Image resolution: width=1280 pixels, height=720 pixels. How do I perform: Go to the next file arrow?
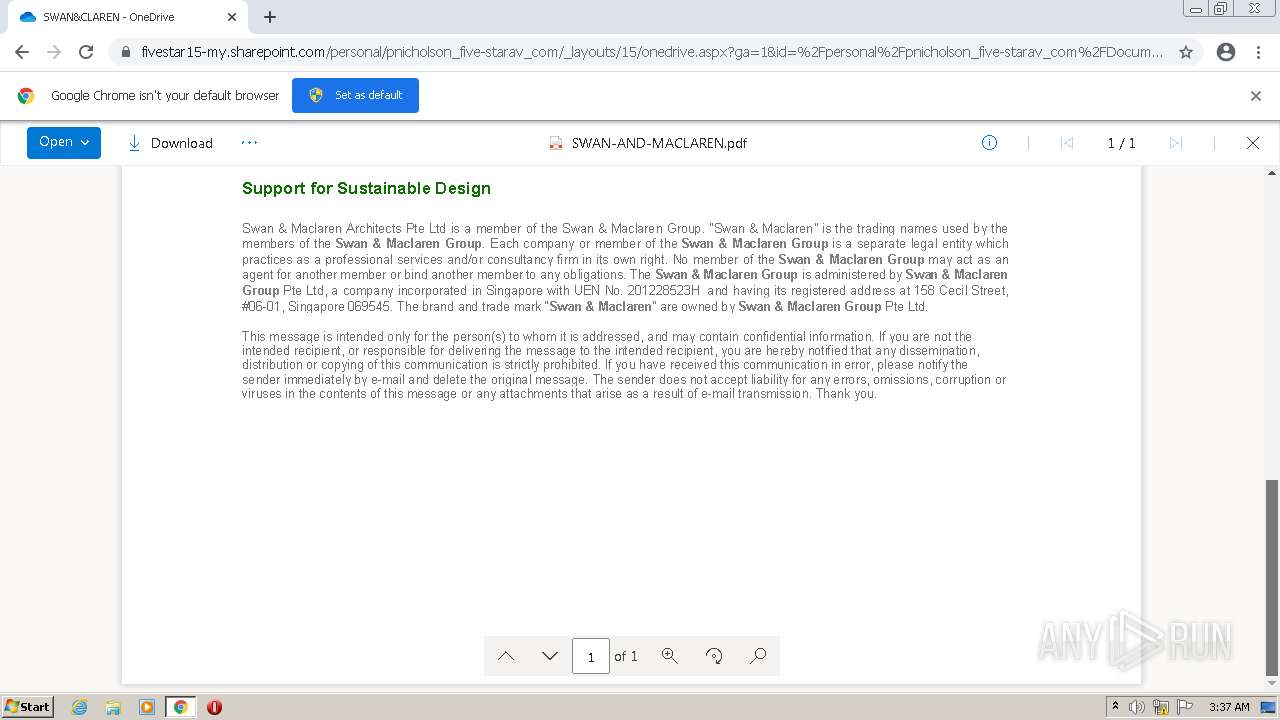click(1176, 143)
